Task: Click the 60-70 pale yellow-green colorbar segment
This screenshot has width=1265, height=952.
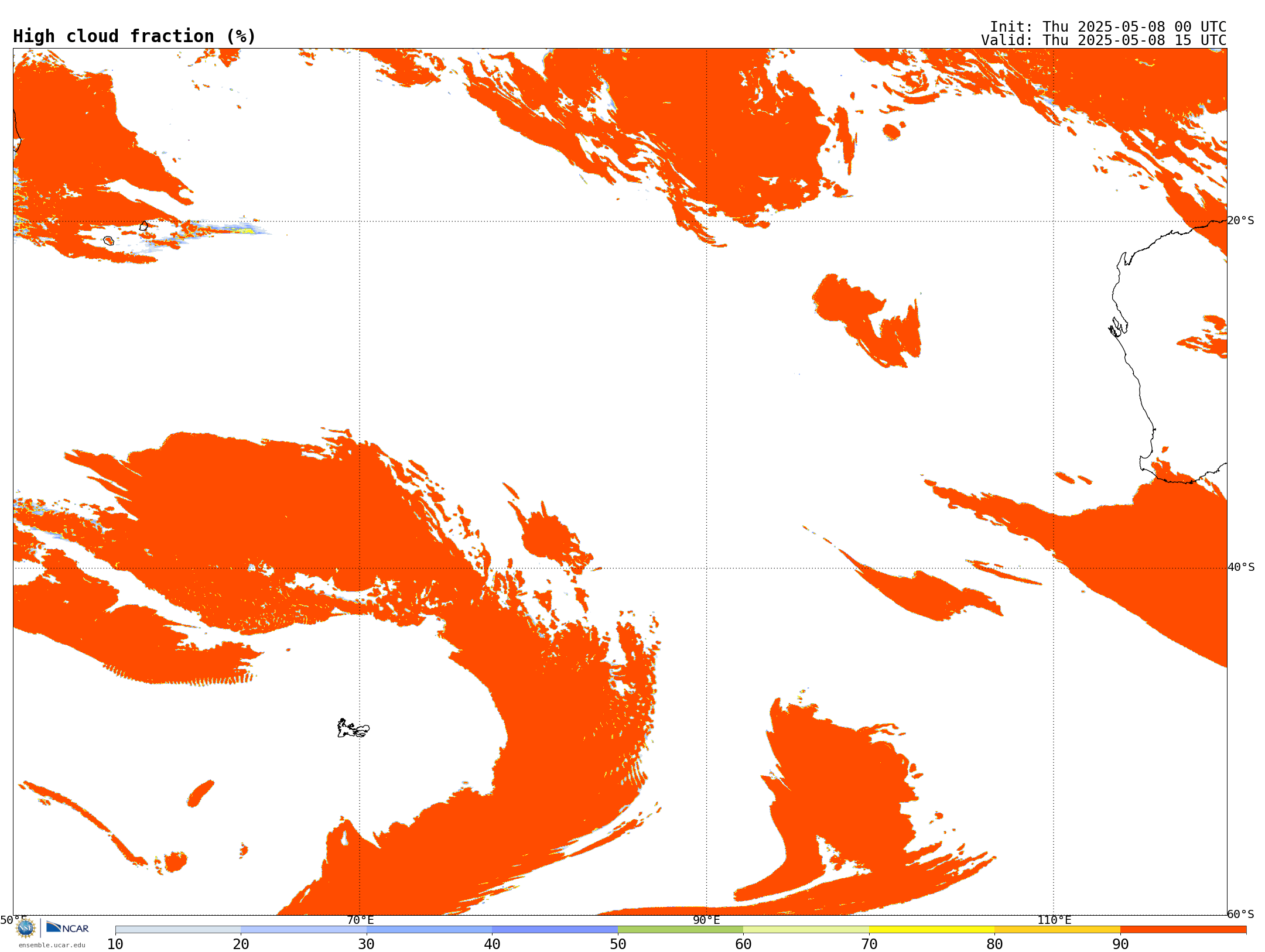Action: (x=806, y=930)
